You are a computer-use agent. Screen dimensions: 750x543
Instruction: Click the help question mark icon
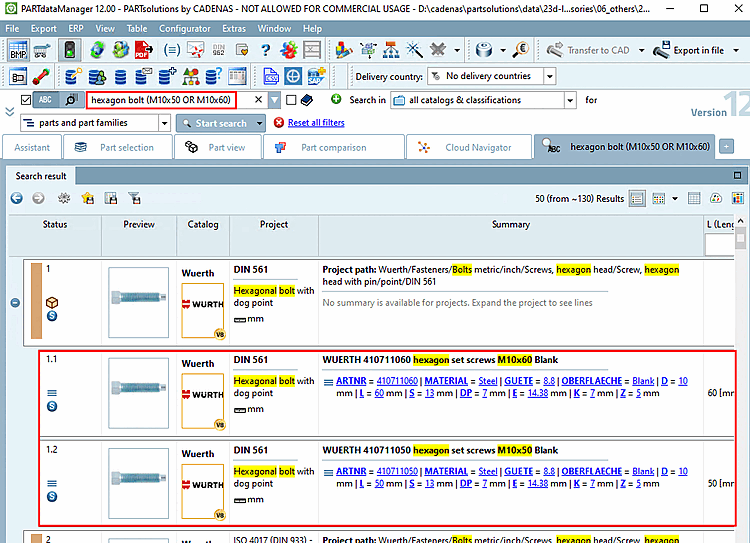click(x=264, y=50)
